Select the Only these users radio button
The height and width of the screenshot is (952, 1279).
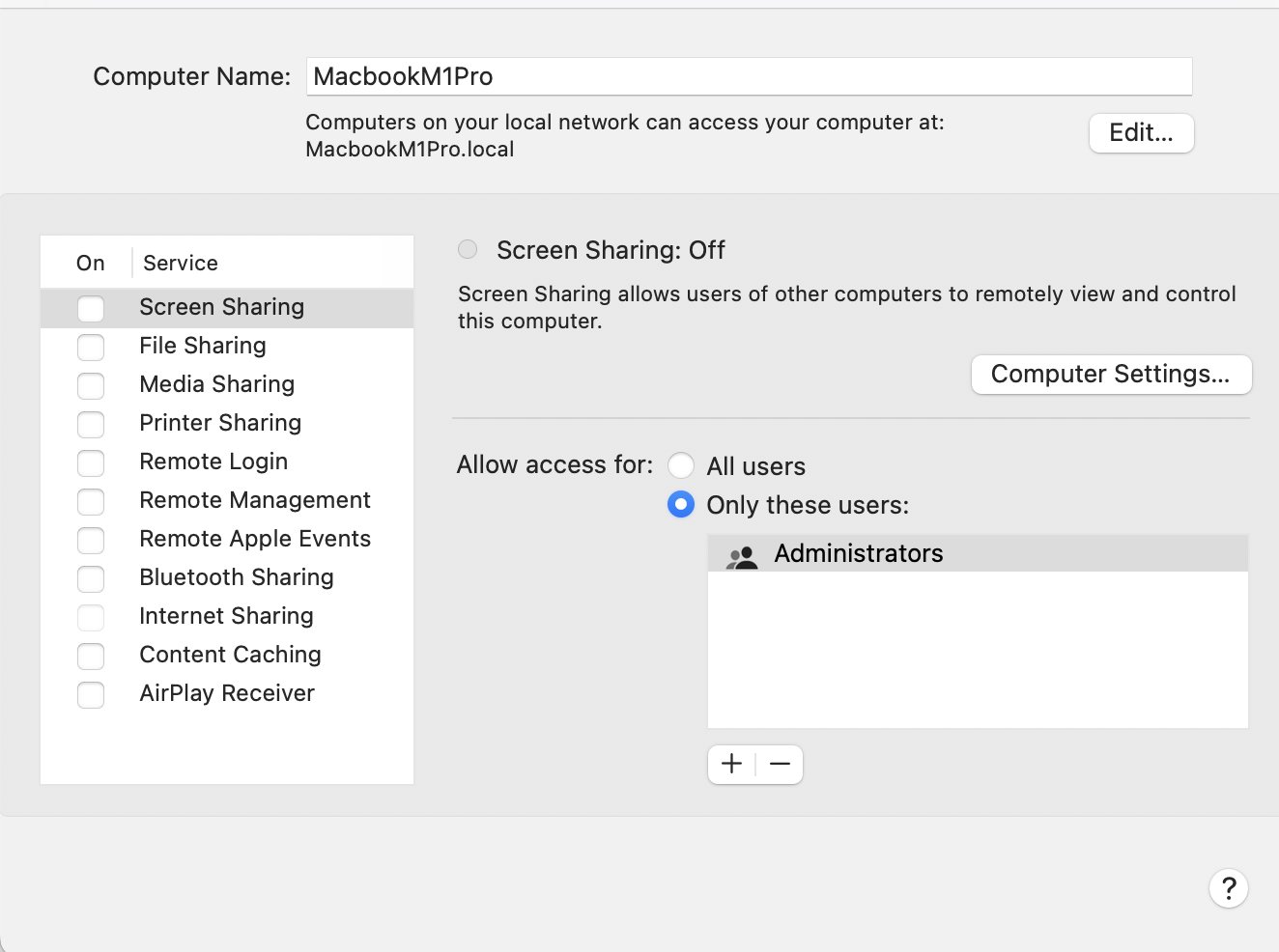coord(681,504)
